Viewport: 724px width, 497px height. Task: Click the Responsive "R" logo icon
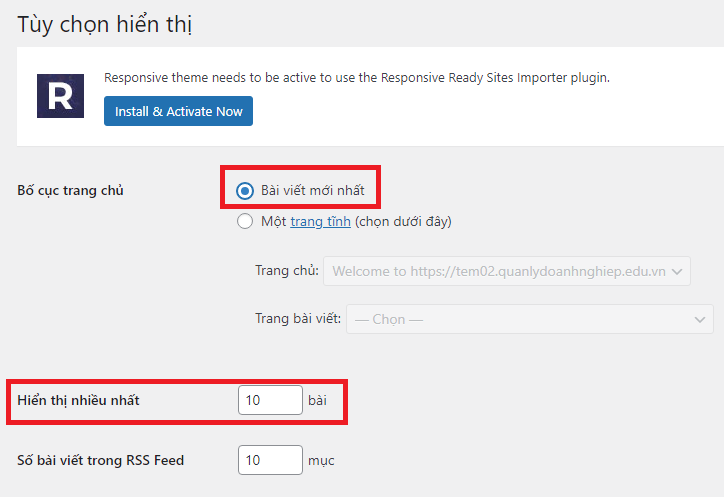pyautogui.click(x=61, y=96)
